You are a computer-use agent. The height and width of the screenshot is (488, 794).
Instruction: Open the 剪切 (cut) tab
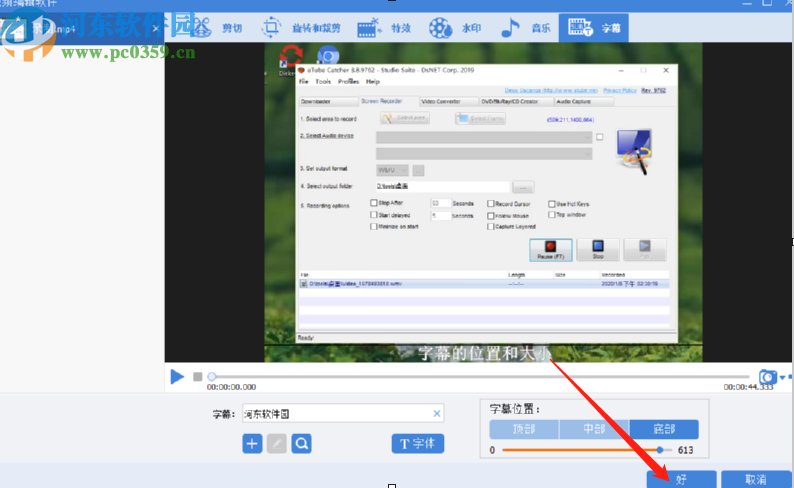pyautogui.click(x=218, y=28)
